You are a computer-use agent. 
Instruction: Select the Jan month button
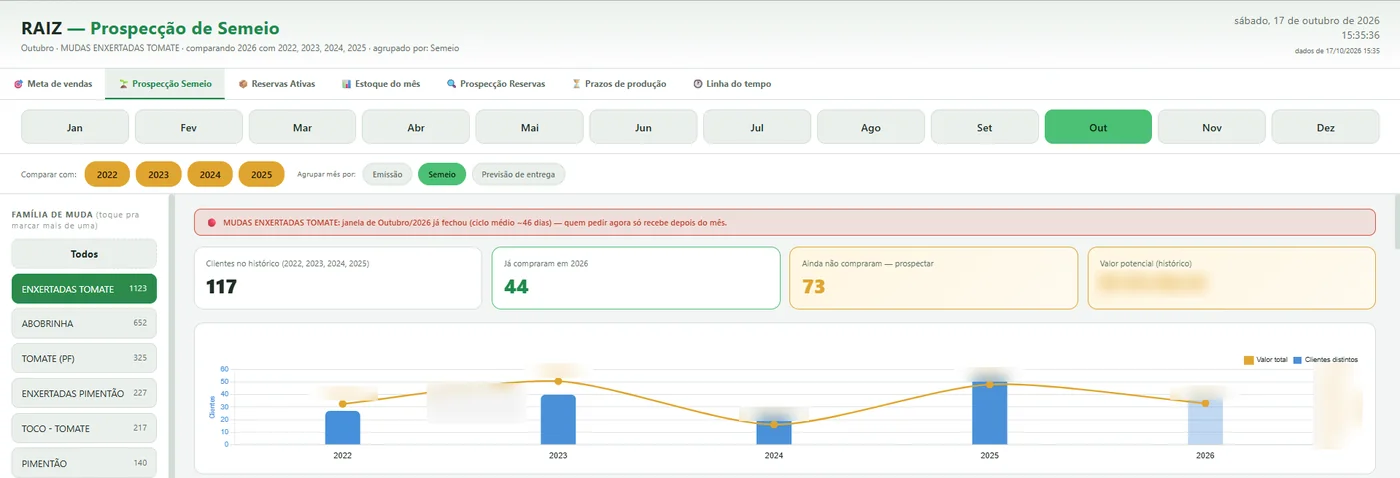tap(75, 127)
